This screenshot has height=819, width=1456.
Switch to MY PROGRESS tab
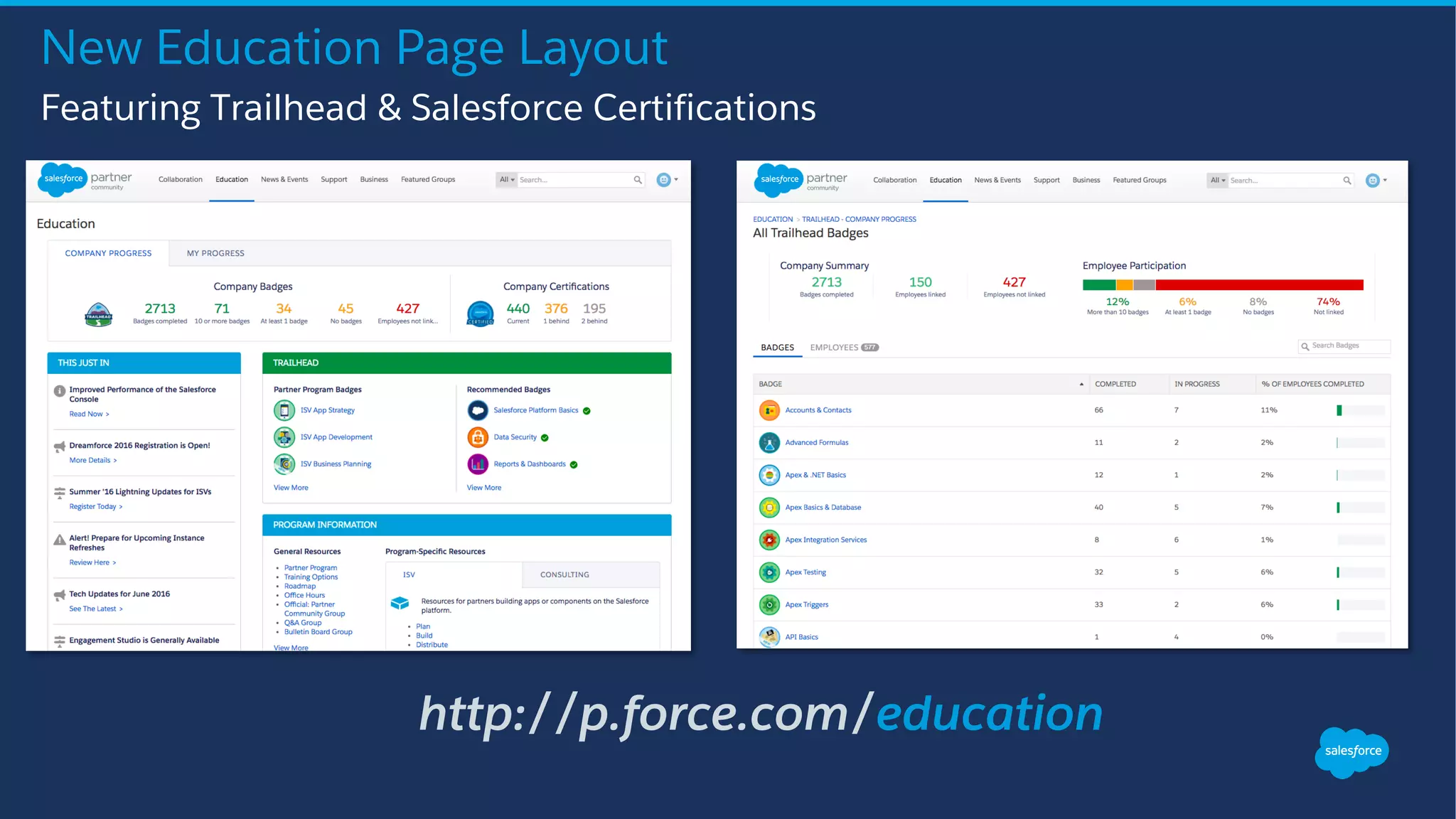215,253
